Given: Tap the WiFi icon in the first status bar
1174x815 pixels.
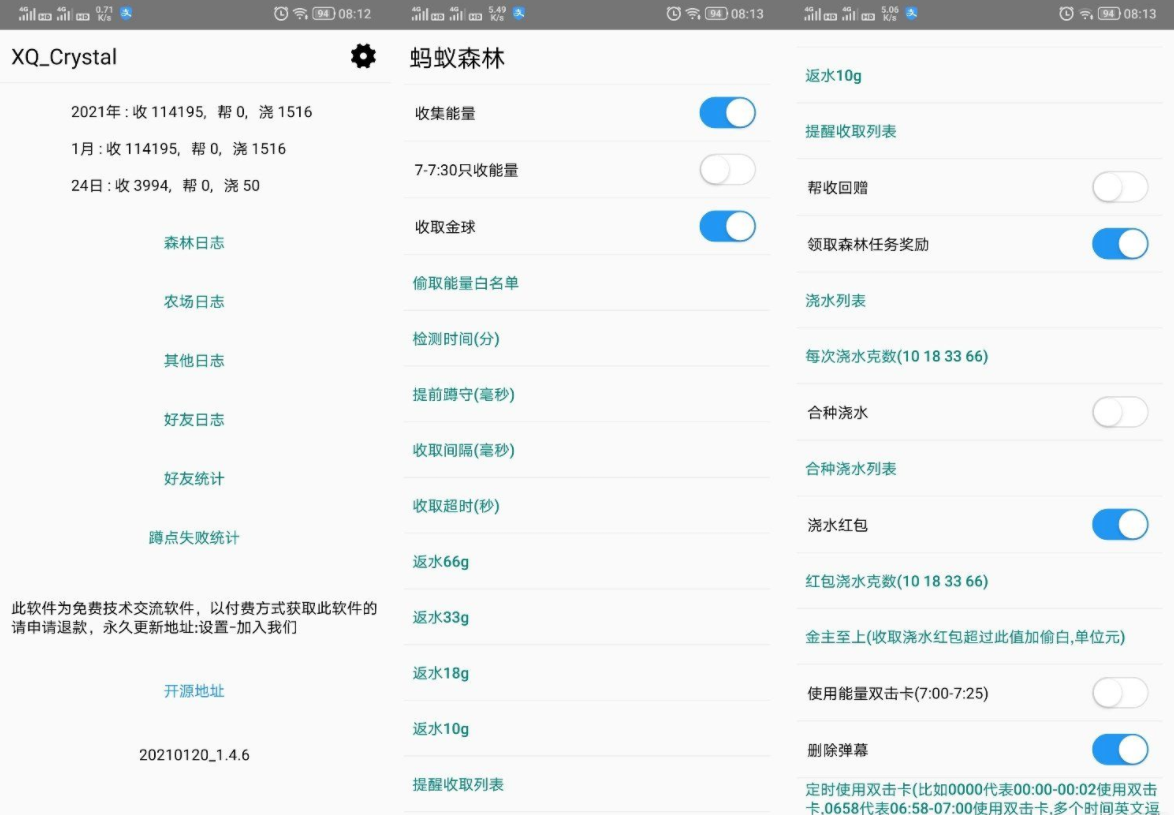Looking at the screenshot, I should [300, 13].
